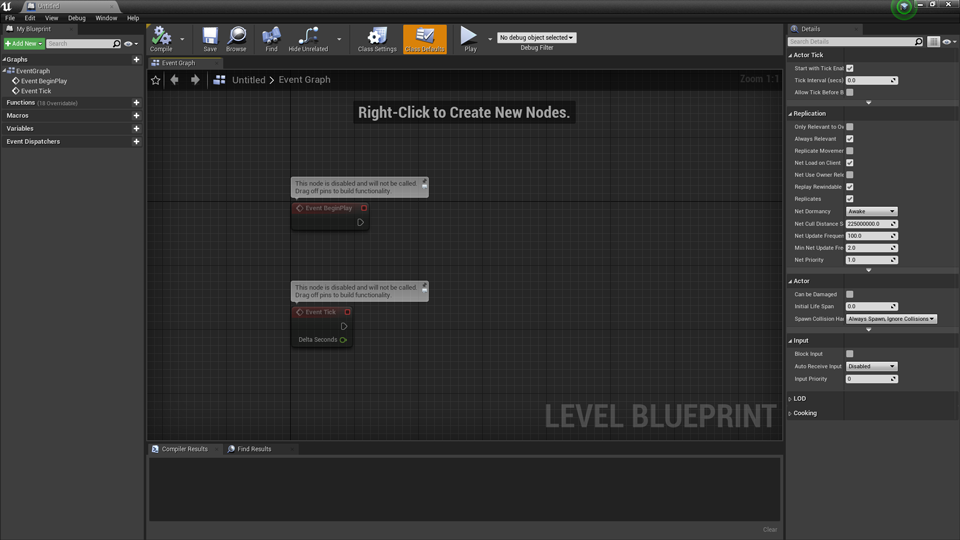Open My Blueprint view options eye dropdown

[130, 43]
